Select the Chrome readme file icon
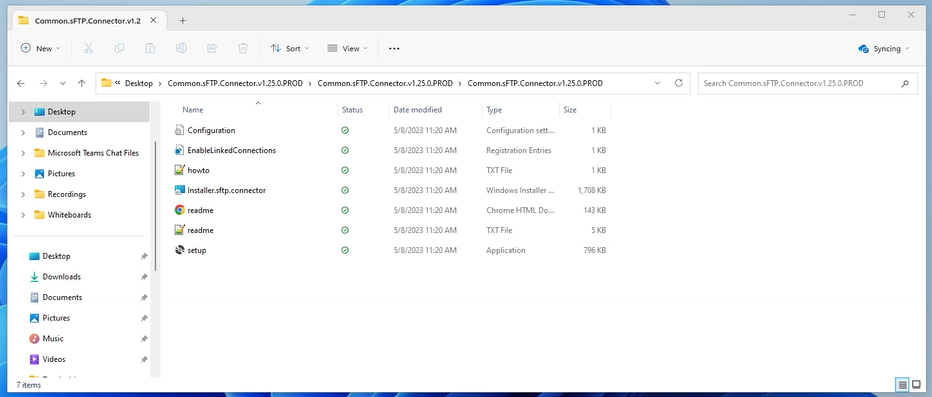Screen dimensions: 932x397 (x=180, y=210)
